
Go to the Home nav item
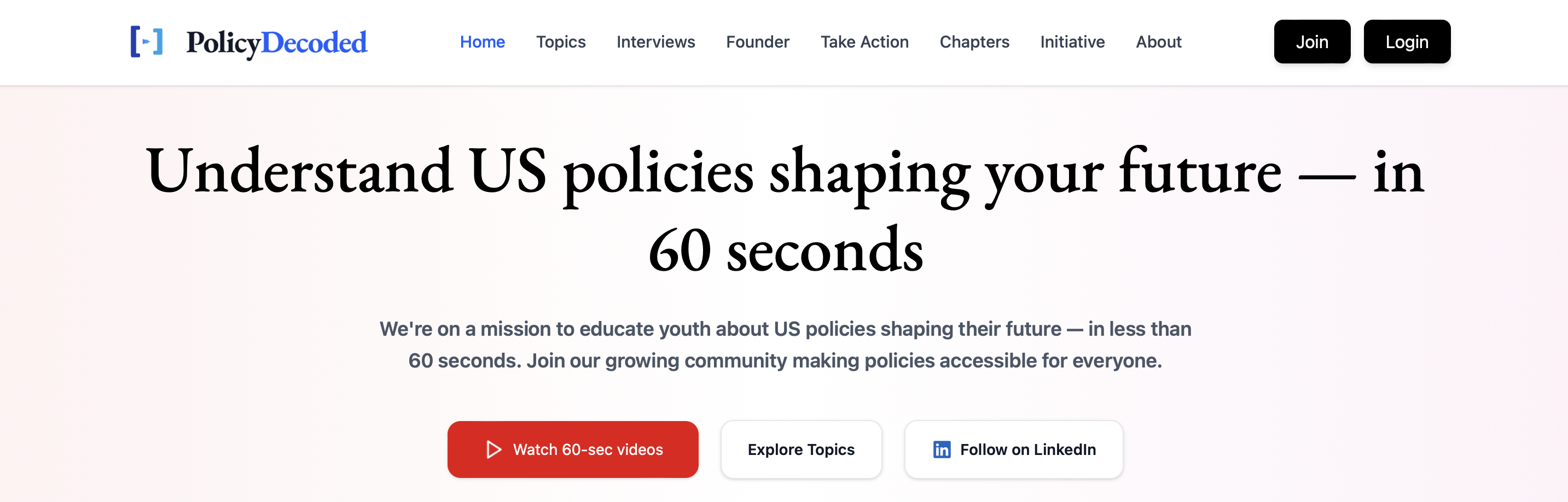point(482,42)
